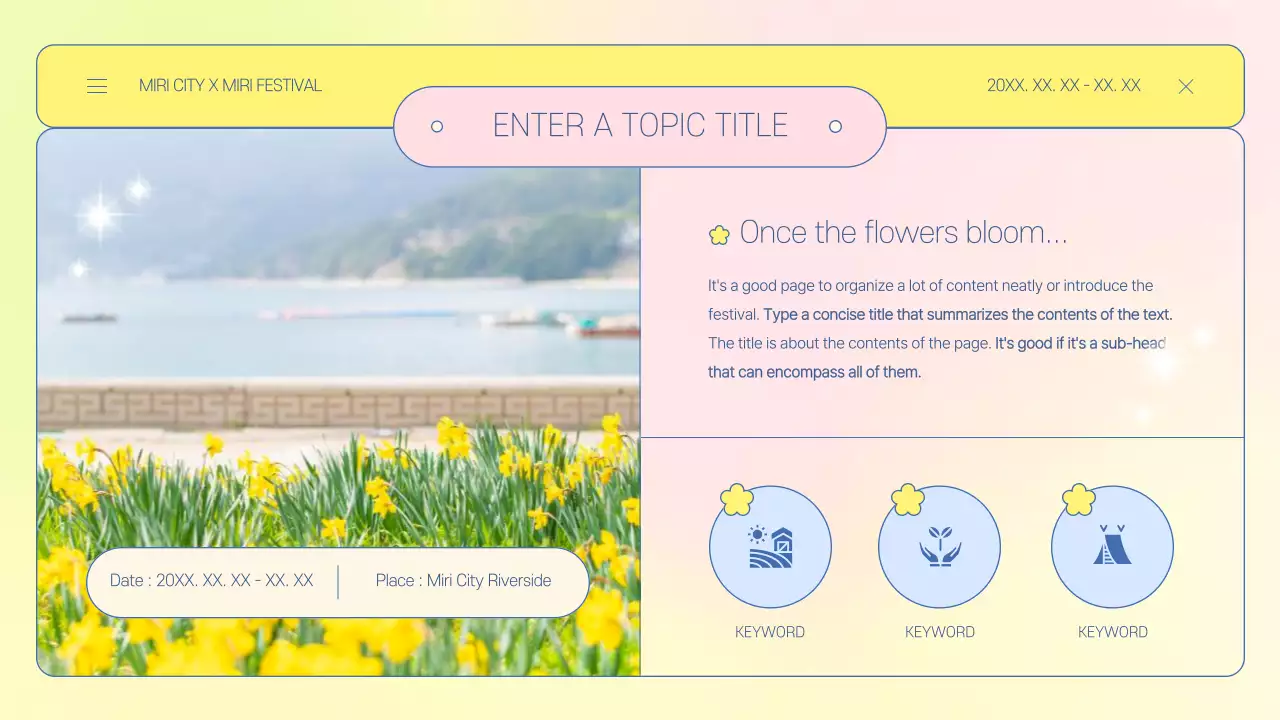The width and height of the screenshot is (1280, 720).
Task: Click yellow flower badge on tent circle
Action: 1079,499
